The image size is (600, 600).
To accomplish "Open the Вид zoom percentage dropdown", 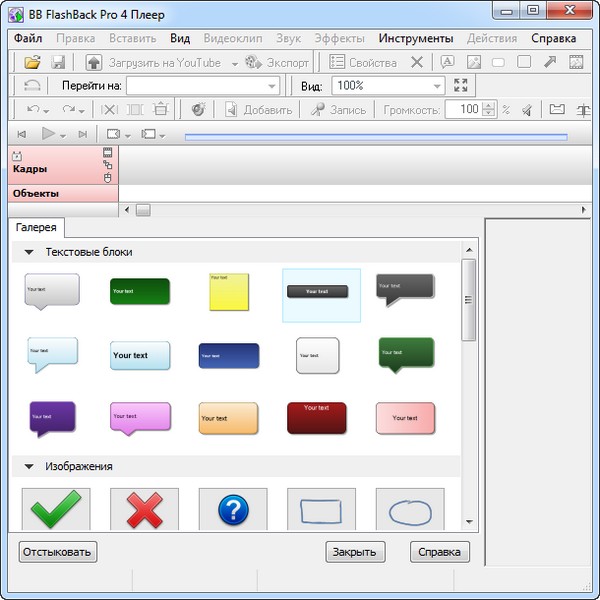I will click(434, 86).
